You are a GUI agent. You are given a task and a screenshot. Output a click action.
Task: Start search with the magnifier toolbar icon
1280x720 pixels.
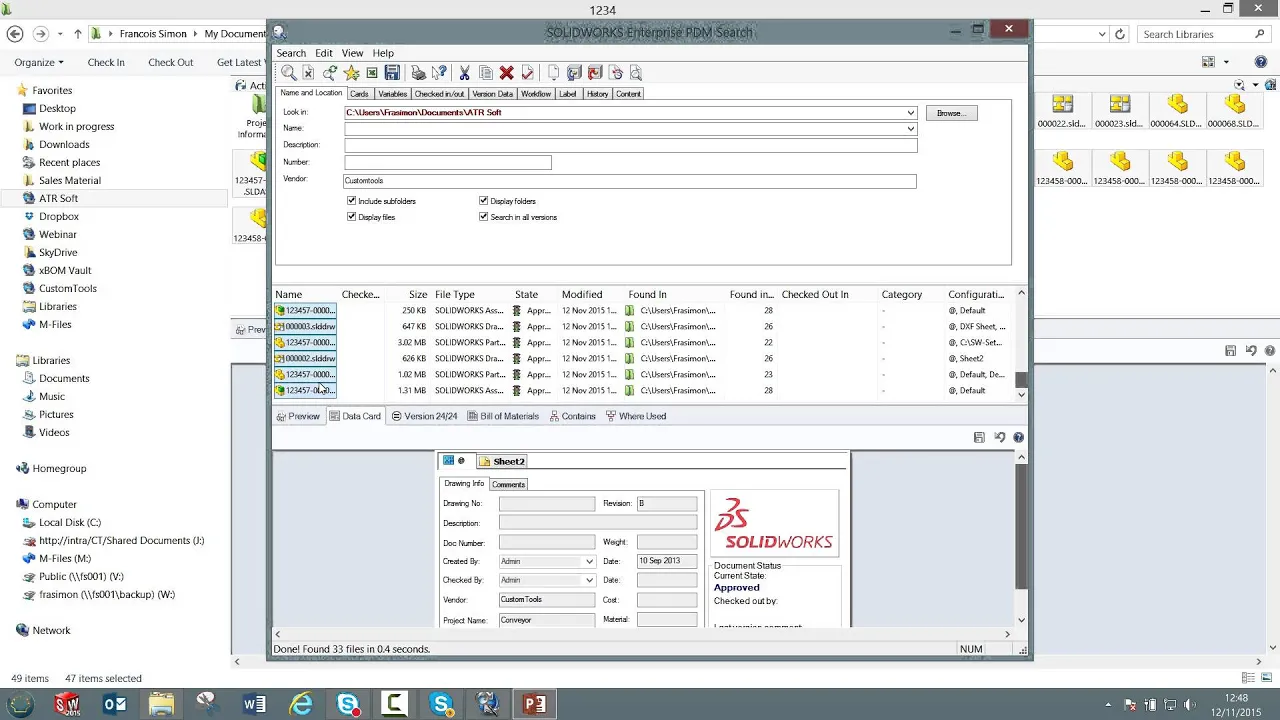coord(288,73)
